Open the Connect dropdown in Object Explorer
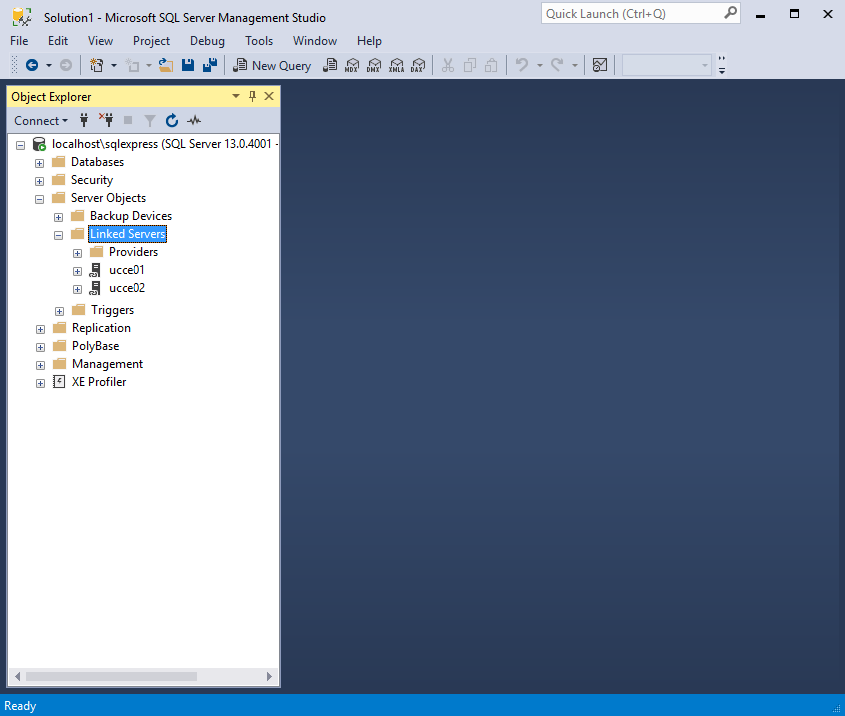 pyautogui.click(x=38, y=120)
